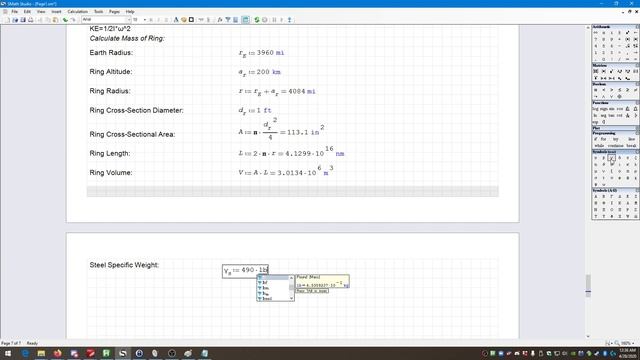Click the Print toolbar icon
The height and width of the screenshot is (360, 640).
31,20
